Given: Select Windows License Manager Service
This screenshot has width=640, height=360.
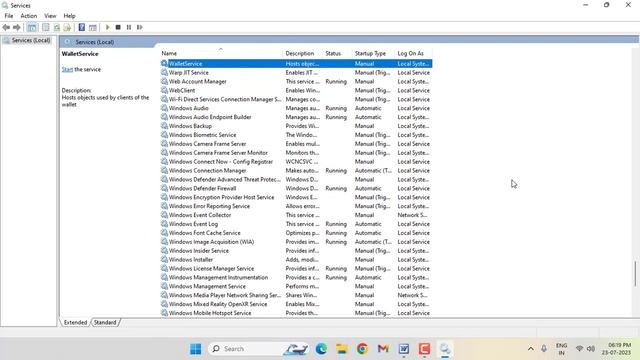Looking at the screenshot, I should point(296,269).
